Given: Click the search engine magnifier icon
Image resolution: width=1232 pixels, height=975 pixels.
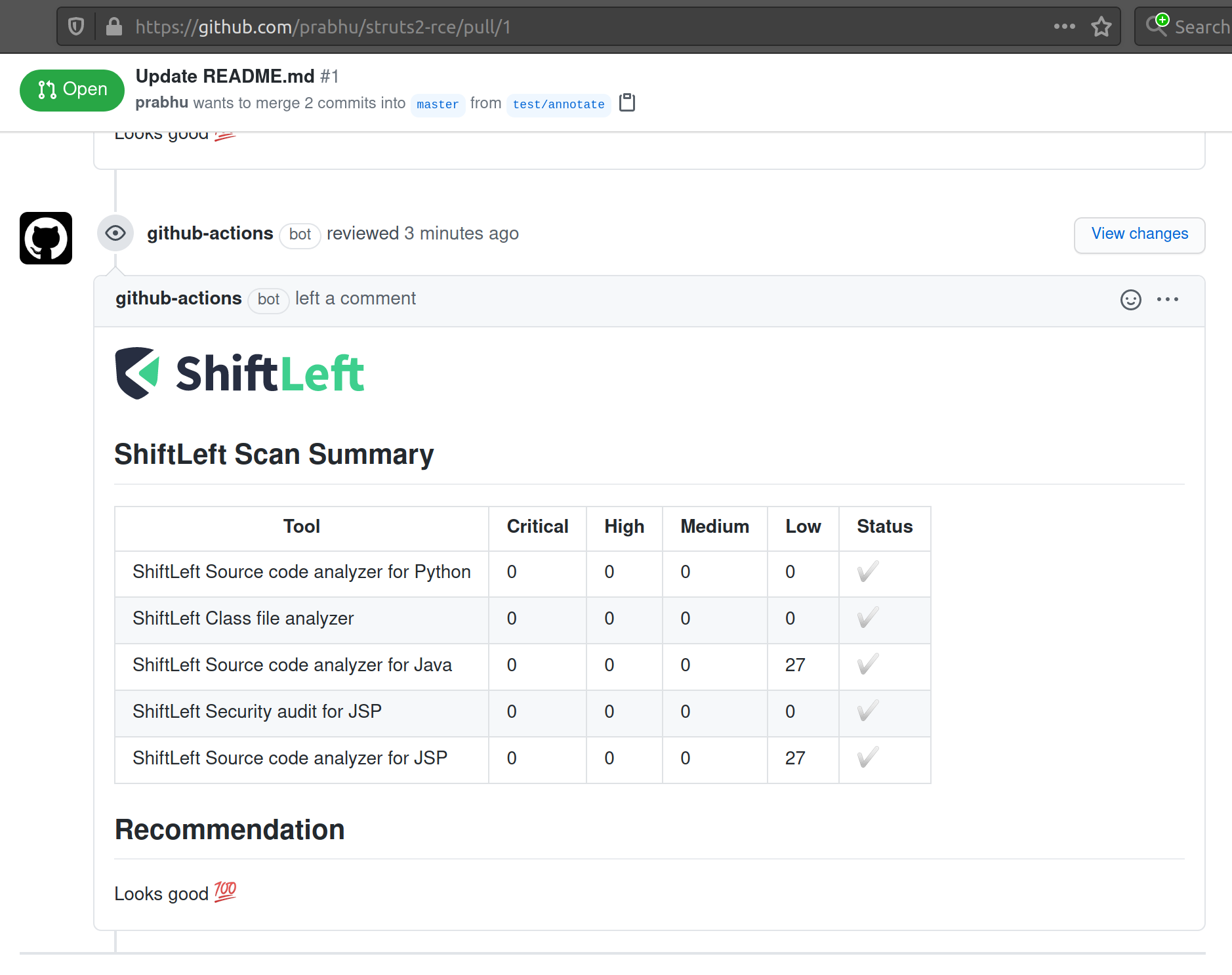Looking at the screenshot, I should coord(1157,25).
